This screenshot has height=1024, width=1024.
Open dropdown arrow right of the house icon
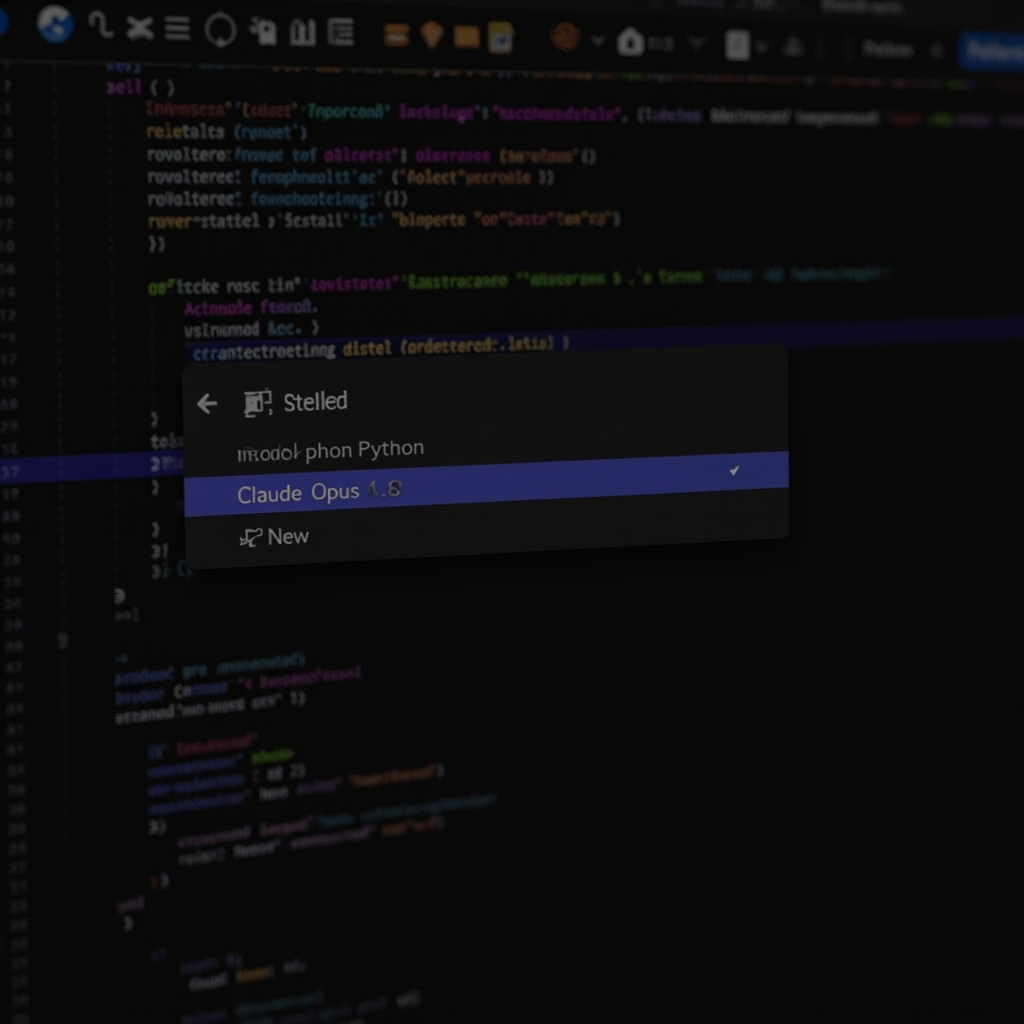[x=697, y=44]
